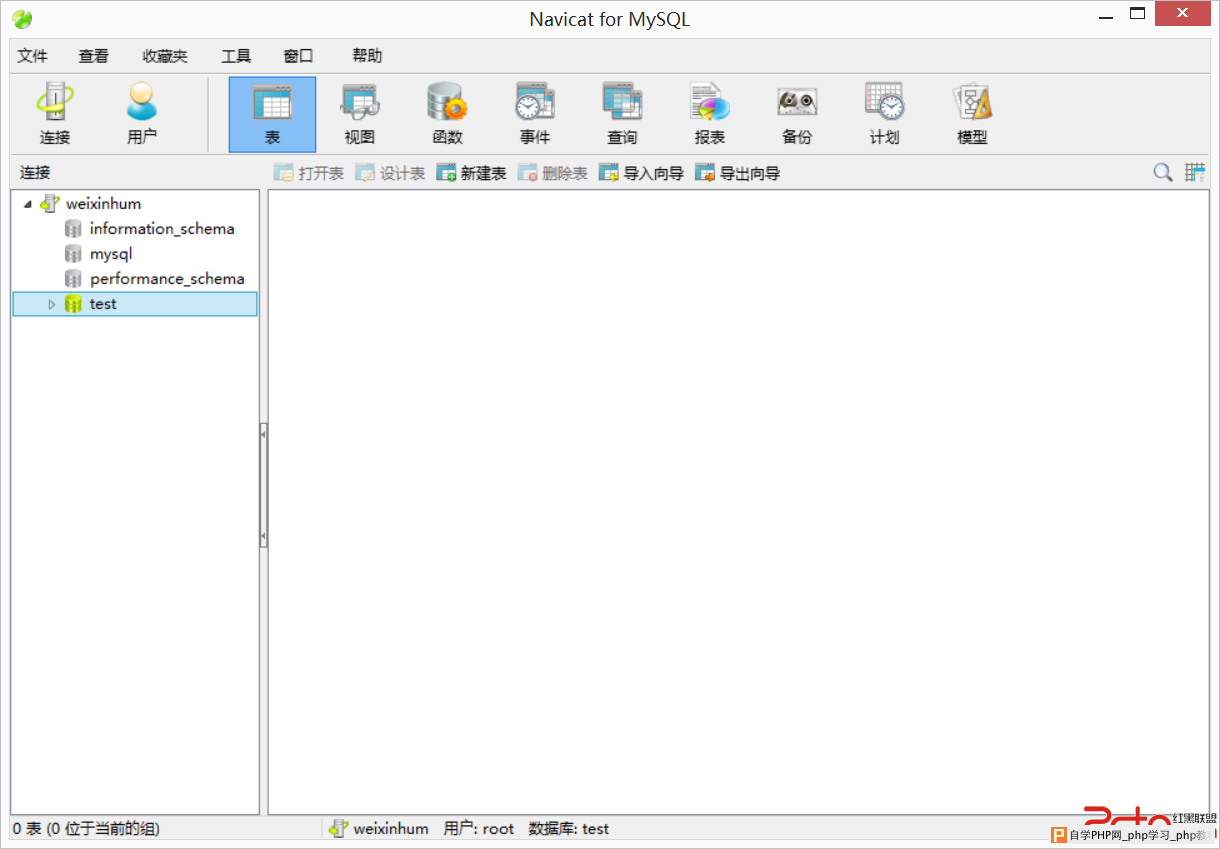Click 设计表 design table button
The height and width of the screenshot is (849, 1220).
click(x=390, y=173)
